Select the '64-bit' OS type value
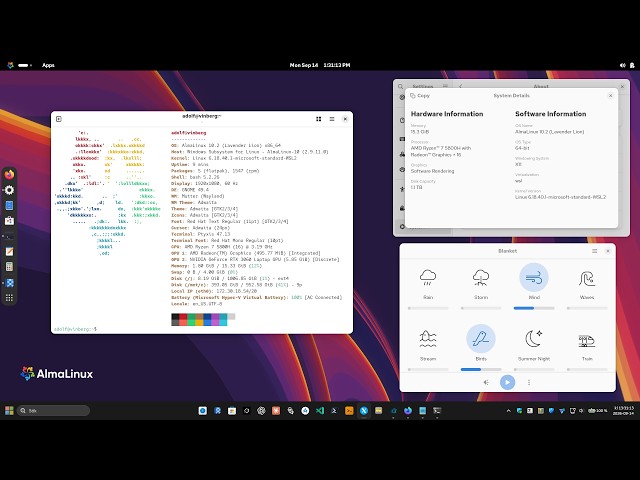640x480 pixels. (x=522, y=148)
